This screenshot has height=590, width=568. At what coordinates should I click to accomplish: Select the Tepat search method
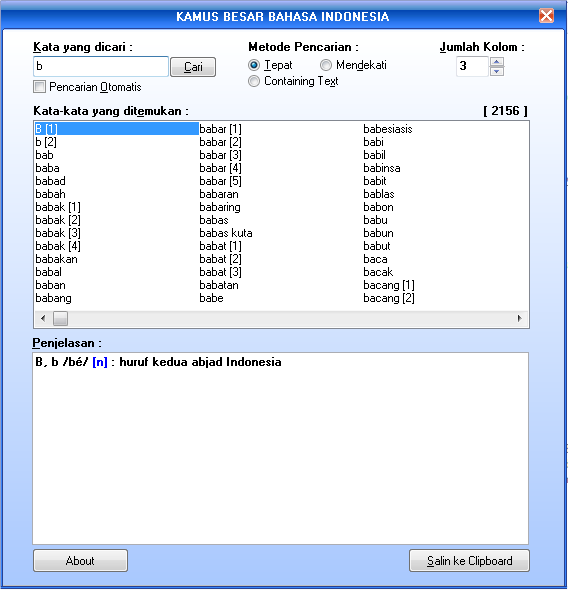(254, 65)
